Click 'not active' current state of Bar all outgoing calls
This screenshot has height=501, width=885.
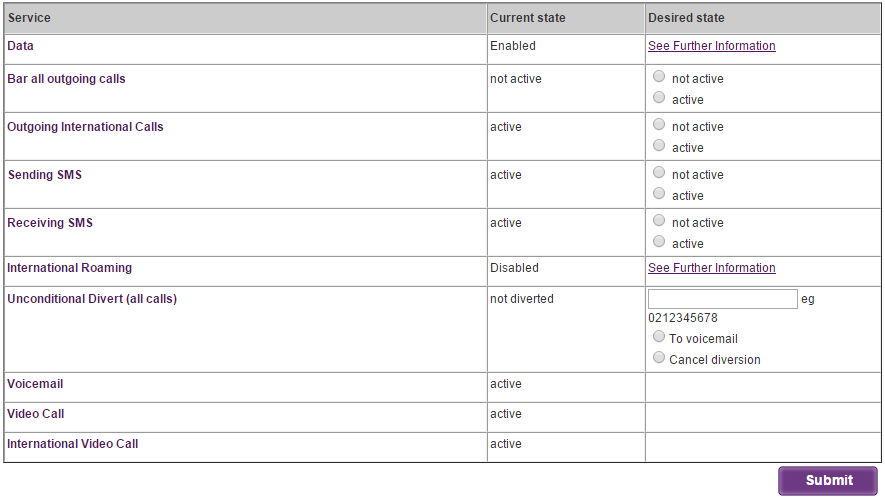click(x=515, y=79)
